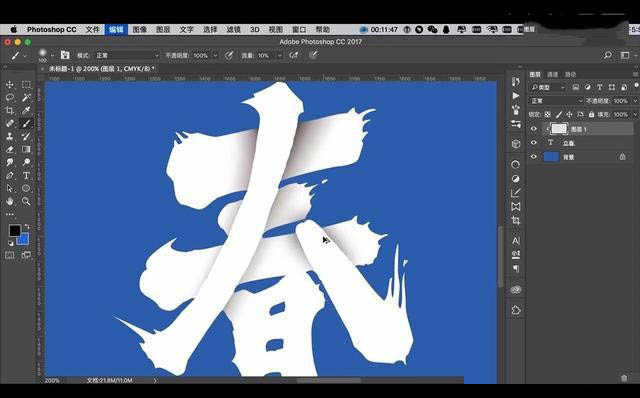Screen dimensions: 640x398
Task: Hide the 背景 background layer
Action: click(x=533, y=157)
